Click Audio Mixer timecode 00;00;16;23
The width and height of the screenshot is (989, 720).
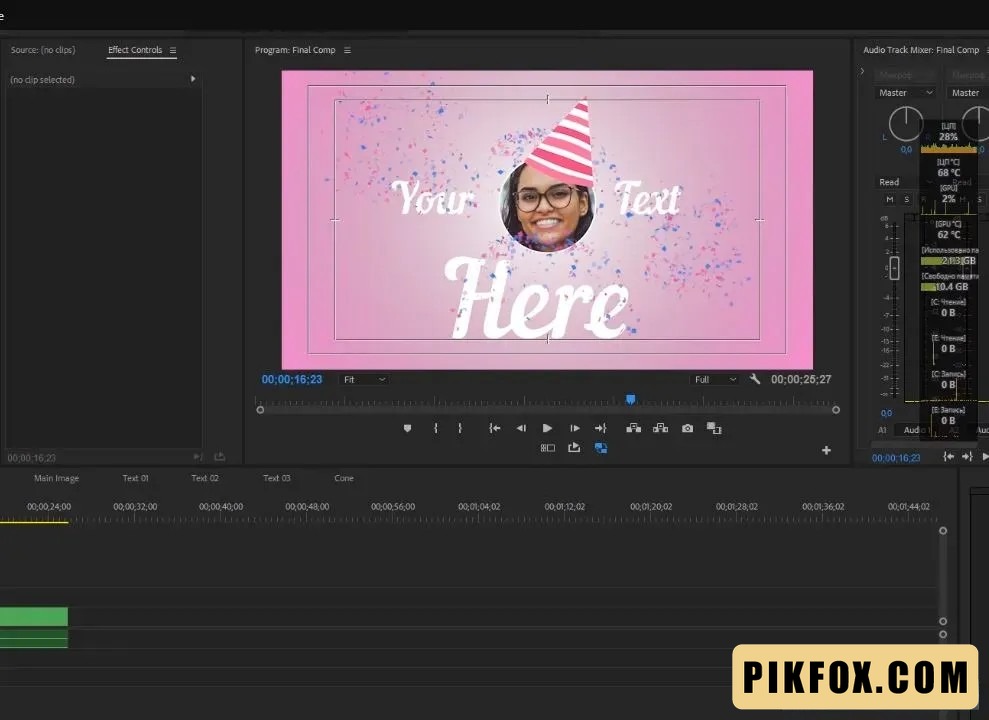[x=896, y=458]
